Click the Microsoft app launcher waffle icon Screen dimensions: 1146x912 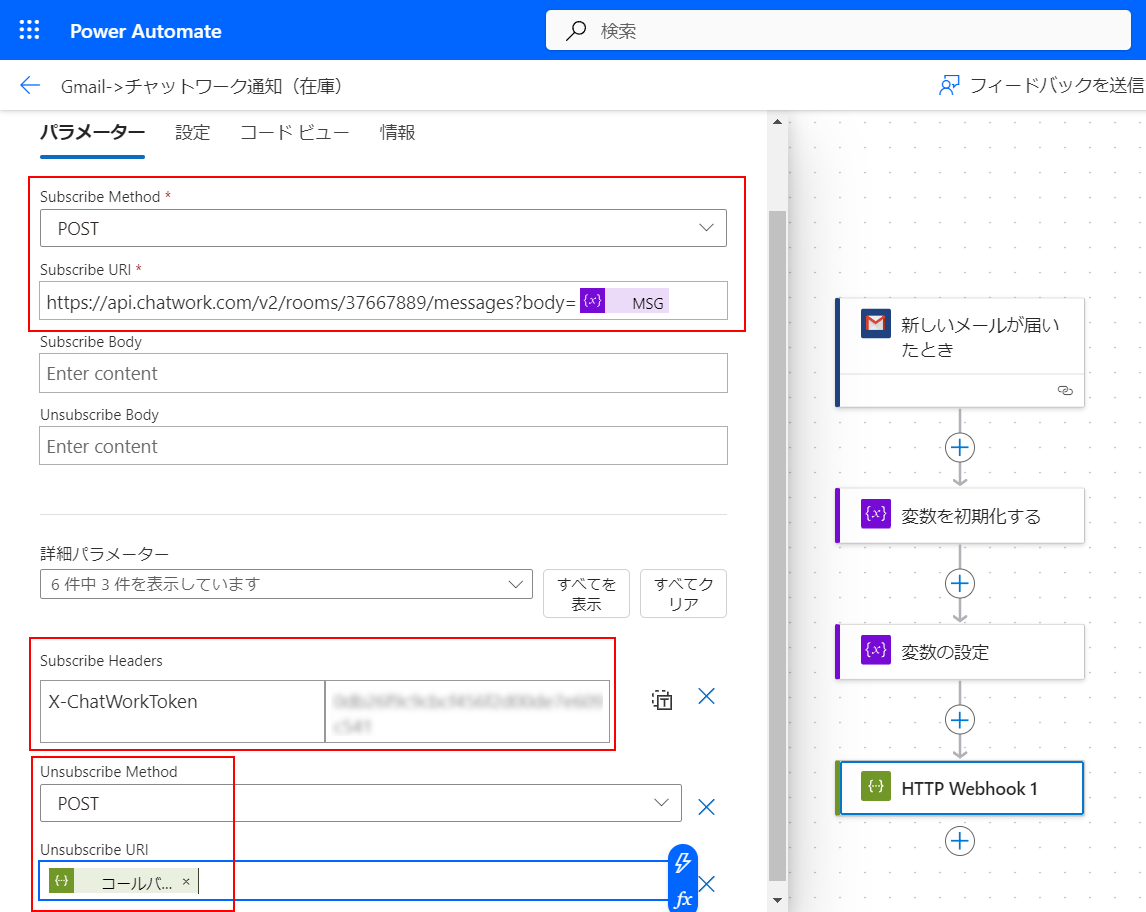point(28,29)
